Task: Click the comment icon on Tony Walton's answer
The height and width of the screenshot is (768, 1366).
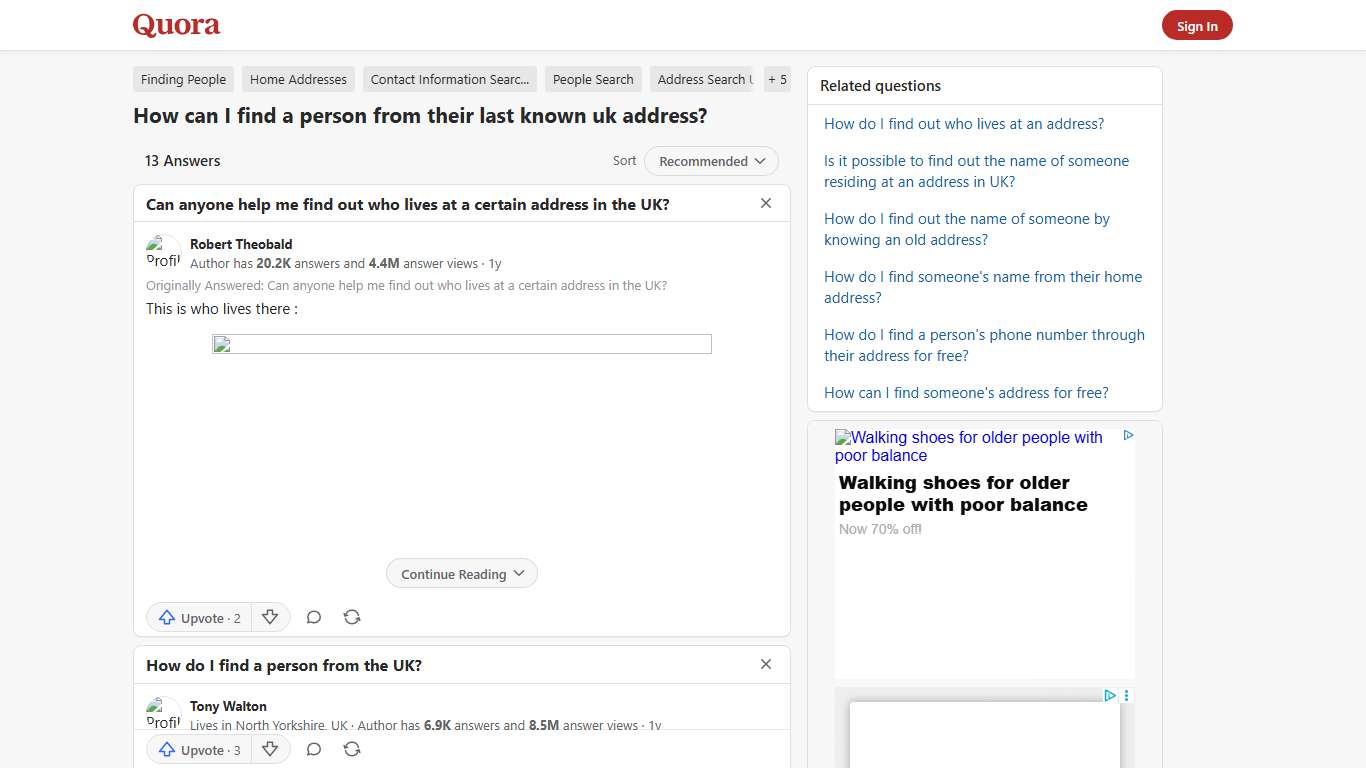Action: pos(313,749)
